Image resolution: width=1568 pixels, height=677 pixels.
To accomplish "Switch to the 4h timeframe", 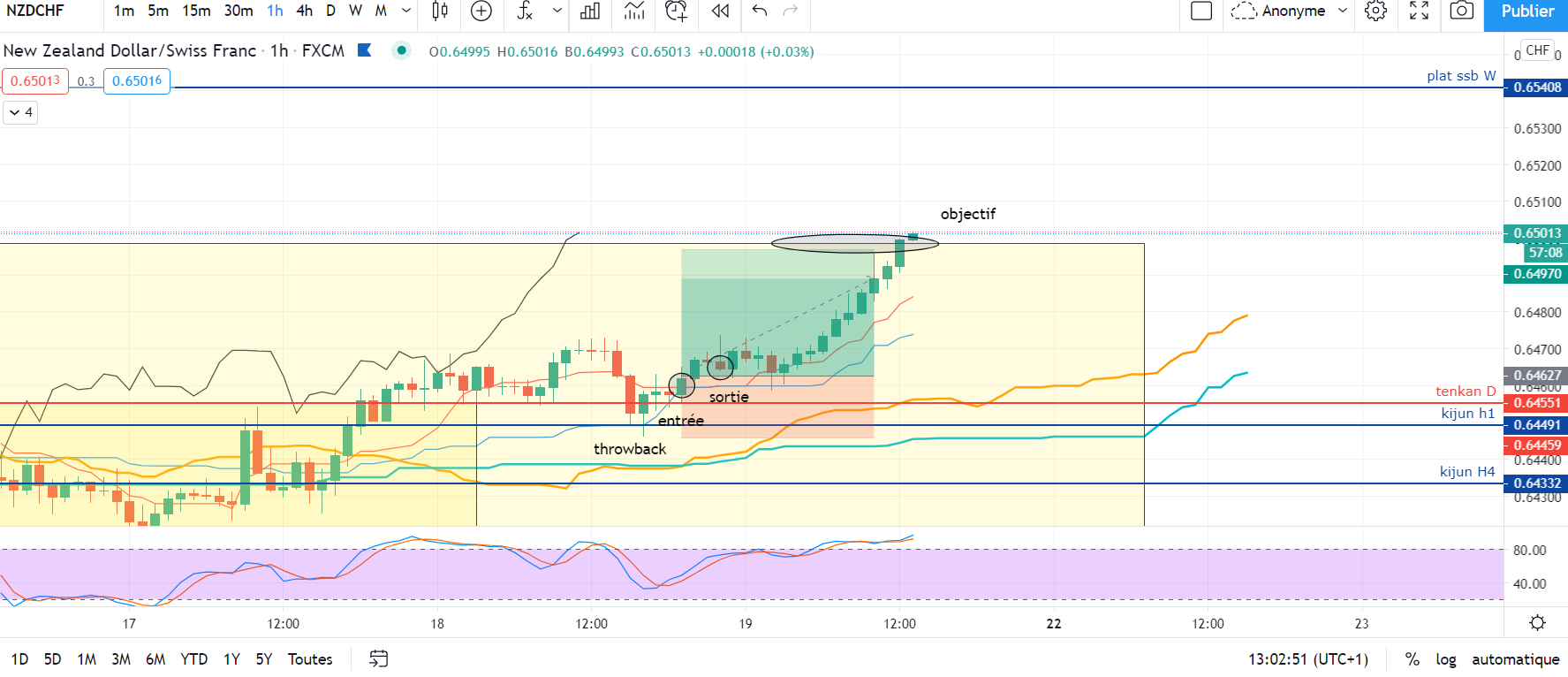I will pos(305,11).
